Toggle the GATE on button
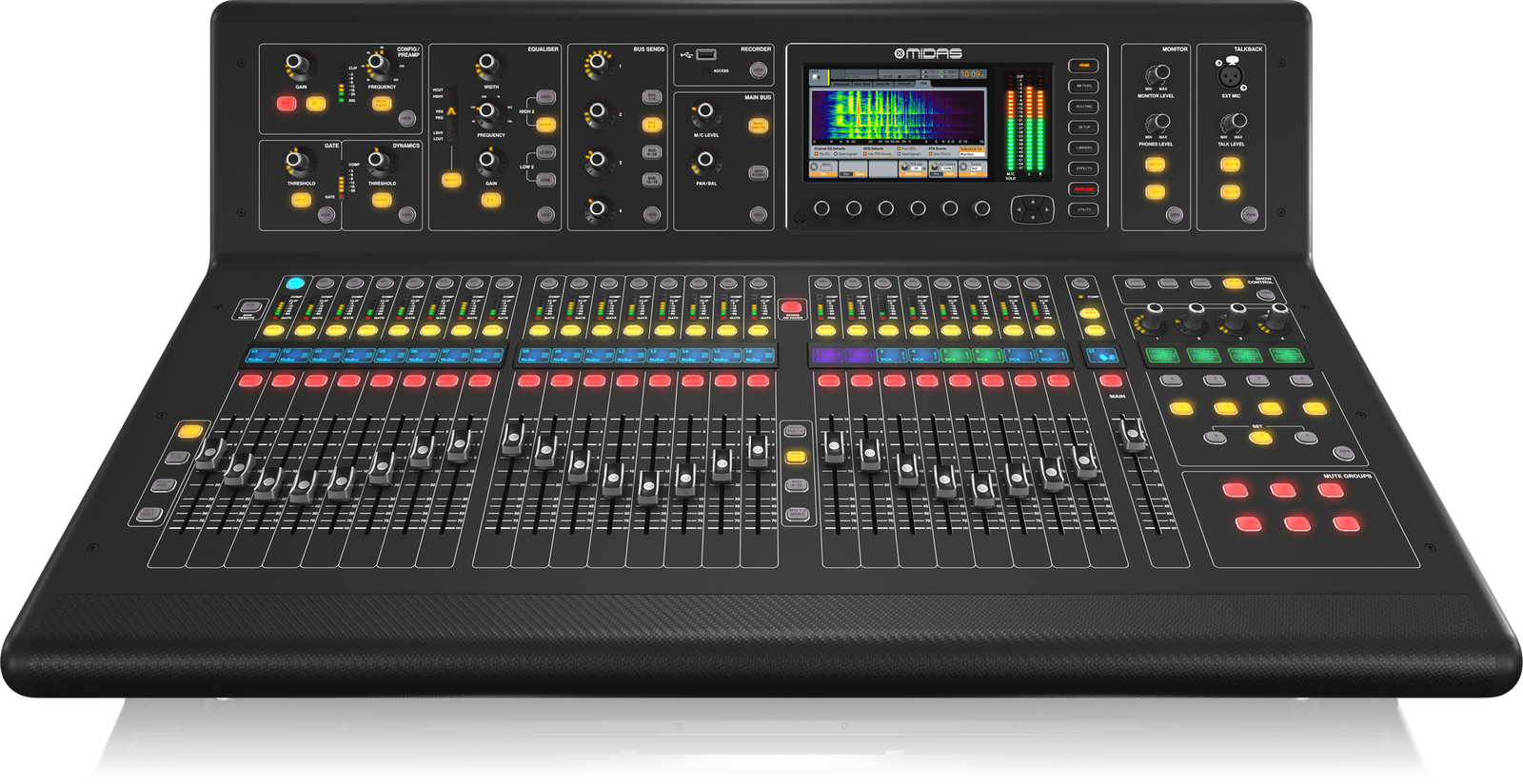The image size is (1523, 784). point(301,200)
